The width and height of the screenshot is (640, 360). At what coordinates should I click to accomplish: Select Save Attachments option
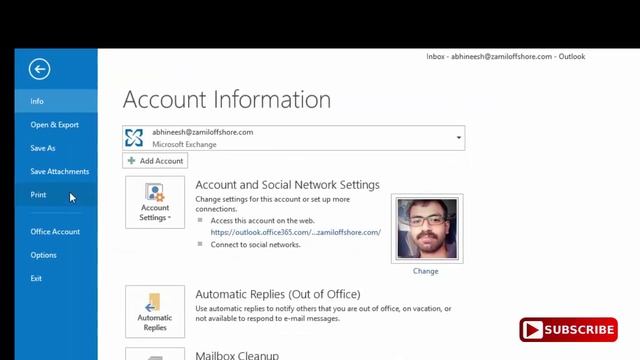coord(56,171)
